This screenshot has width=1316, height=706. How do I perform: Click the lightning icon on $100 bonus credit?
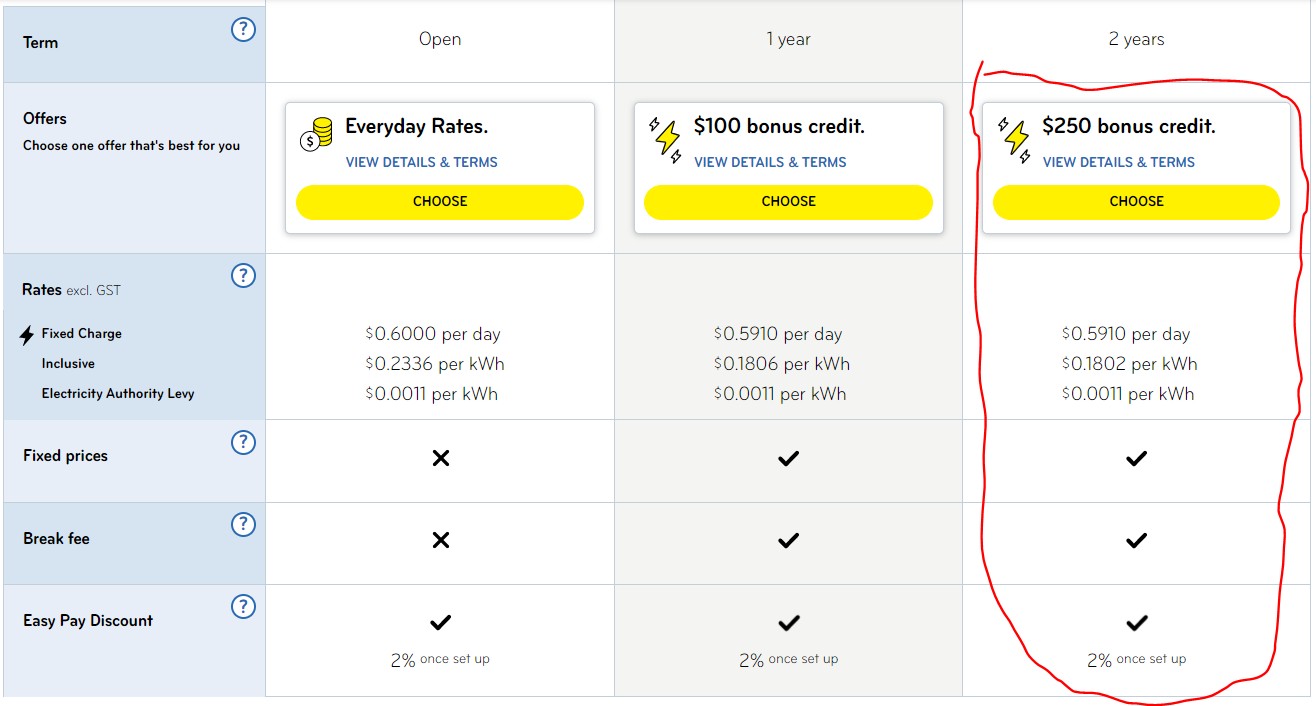click(665, 139)
